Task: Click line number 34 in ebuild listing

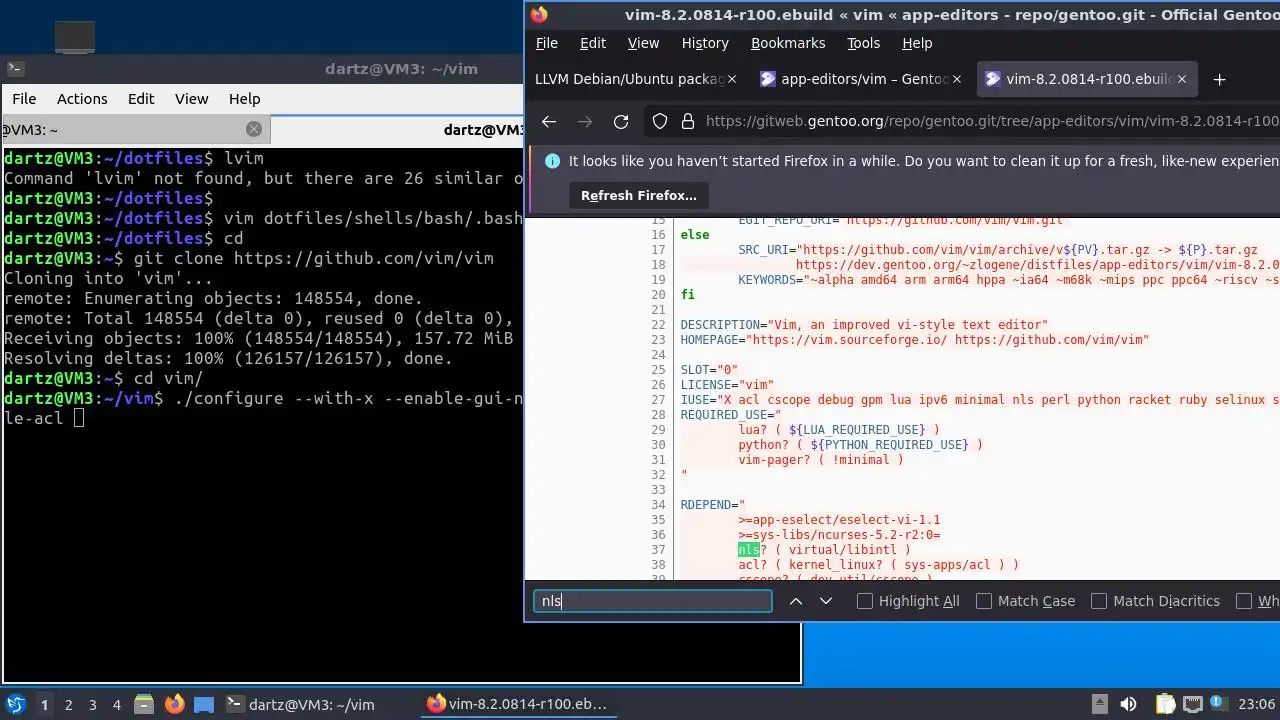Action: [658, 504]
